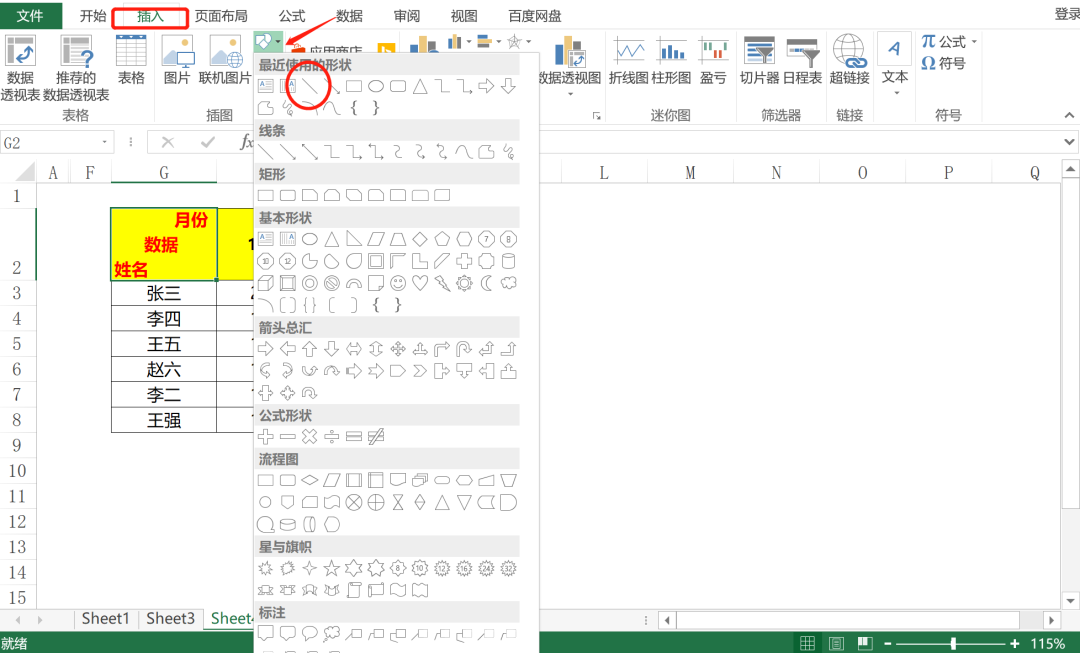Click the 115% zoom level
Viewport: 1080px width, 653px height.
point(1048,643)
